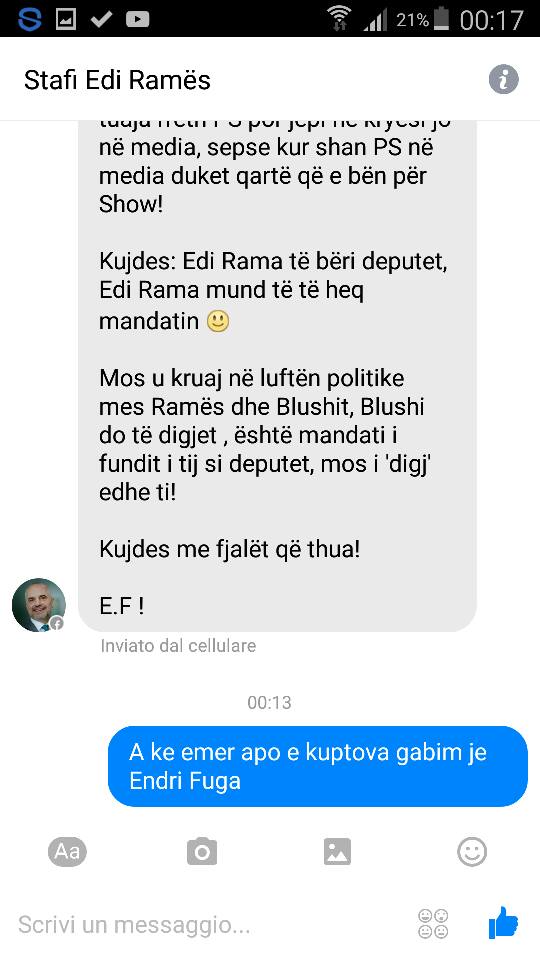Tap 'Inviato dal cellulare' label

[178, 645]
